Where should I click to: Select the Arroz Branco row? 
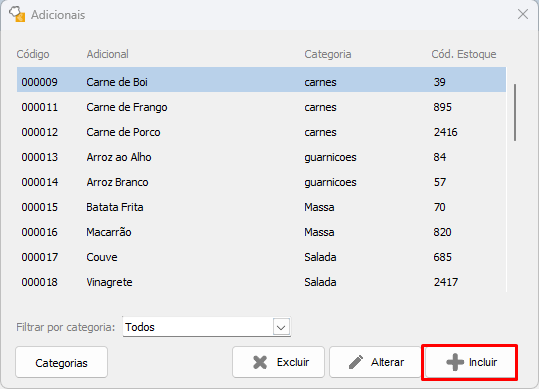click(x=261, y=182)
